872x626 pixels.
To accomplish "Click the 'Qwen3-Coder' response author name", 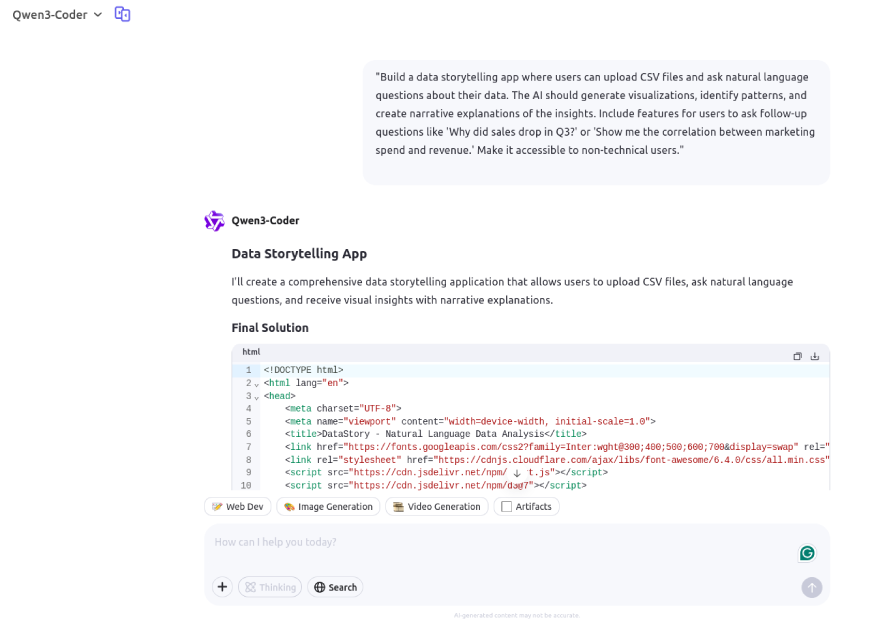I will coord(265,221).
